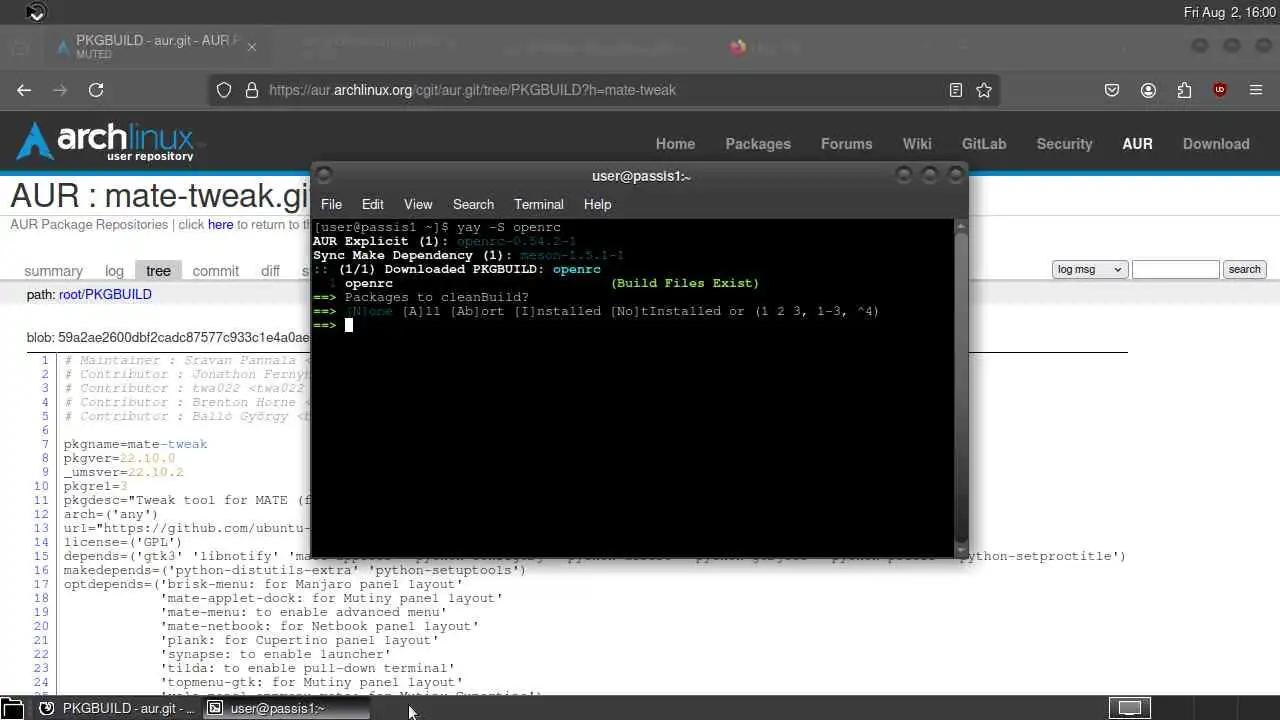The height and width of the screenshot is (720, 1280).
Task: Open Download link in Arch navigation
Action: (x=1216, y=144)
